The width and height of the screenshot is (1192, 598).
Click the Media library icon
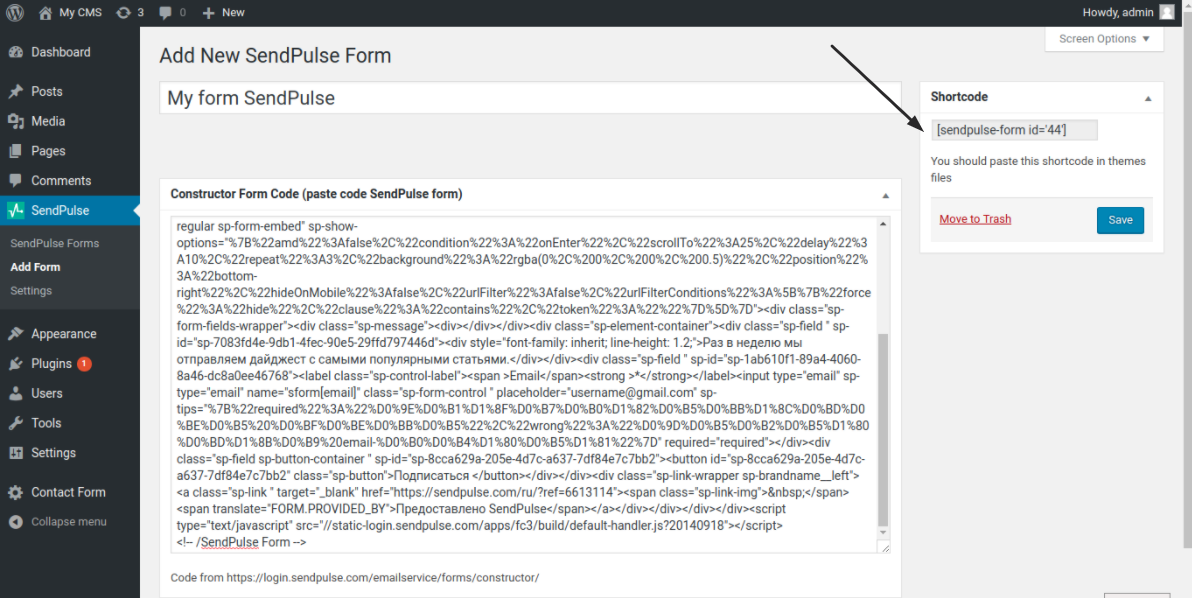pos(15,122)
